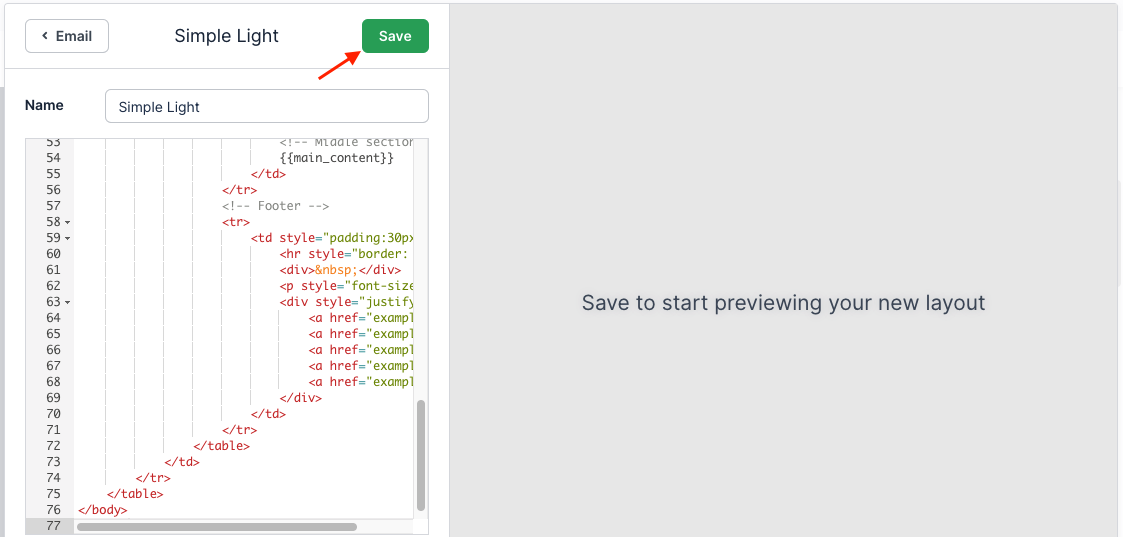Click the </tr> tag on line 74
This screenshot has height=537, width=1123.
[x=153, y=478]
